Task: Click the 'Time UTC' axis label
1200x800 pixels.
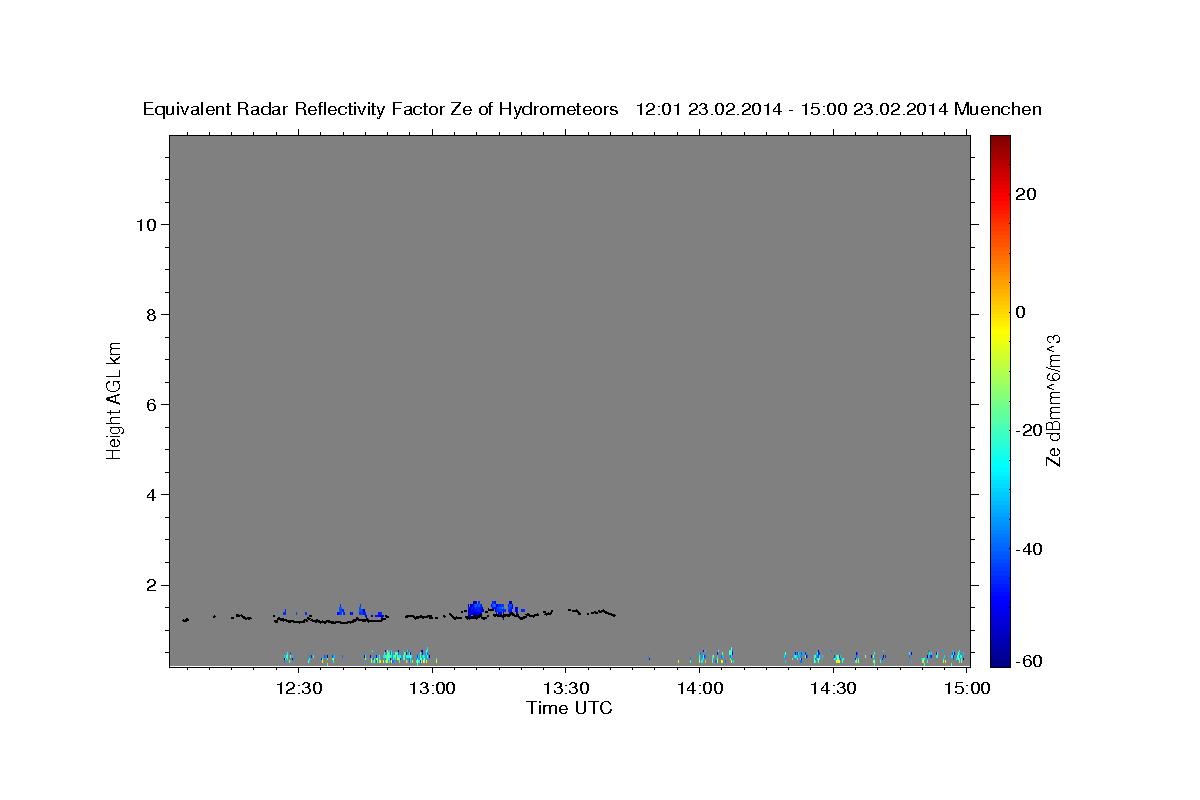Action: point(569,708)
